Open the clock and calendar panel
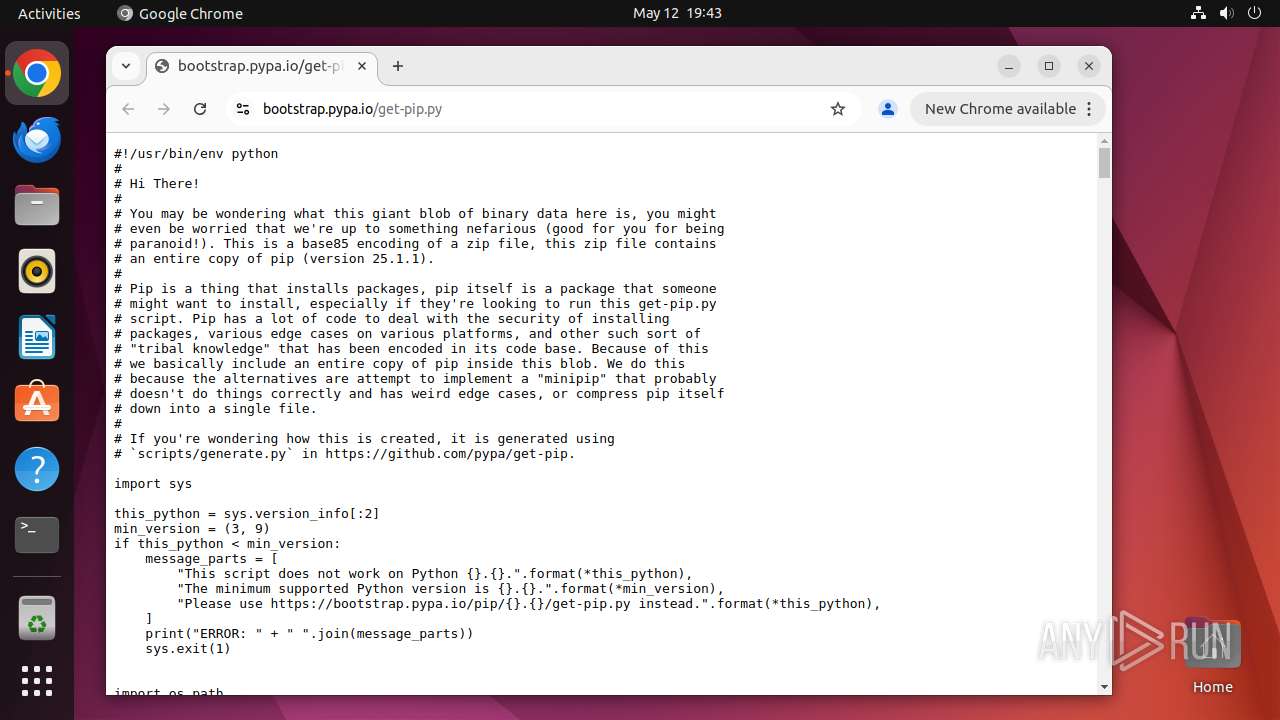Viewport: 1280px width, 720px height. pos(677,13)
